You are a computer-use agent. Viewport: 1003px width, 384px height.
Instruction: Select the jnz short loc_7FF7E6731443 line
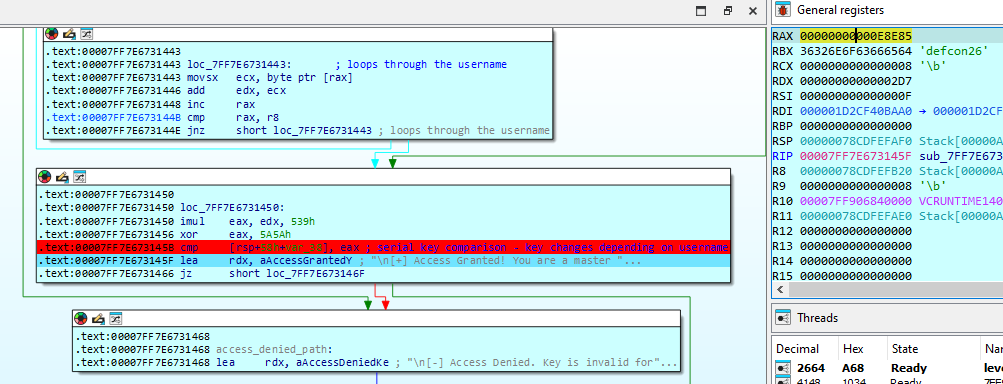297,131
